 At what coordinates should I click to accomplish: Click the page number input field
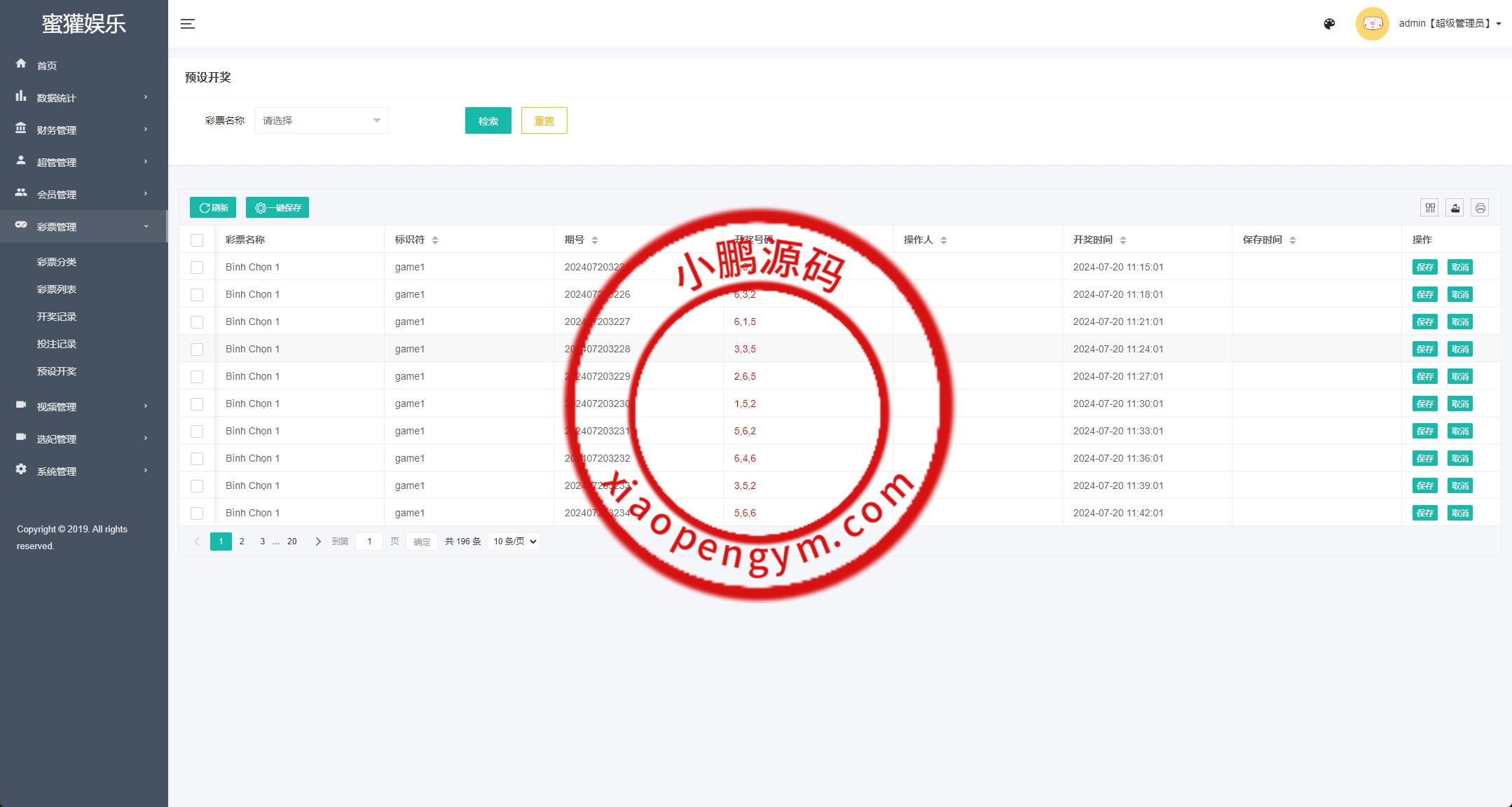pos(369,542)
